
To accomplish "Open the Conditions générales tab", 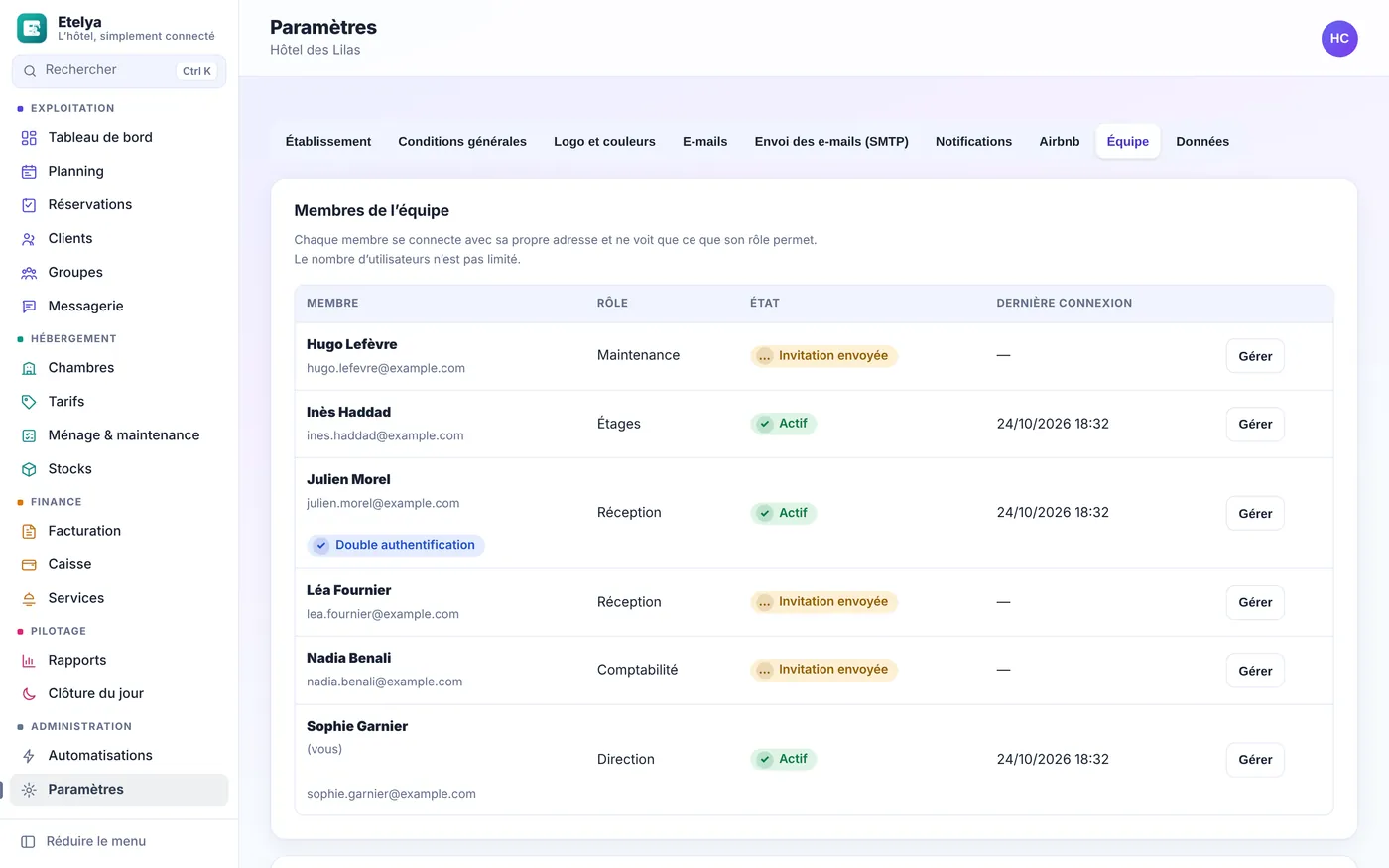I will pos(462,141).
